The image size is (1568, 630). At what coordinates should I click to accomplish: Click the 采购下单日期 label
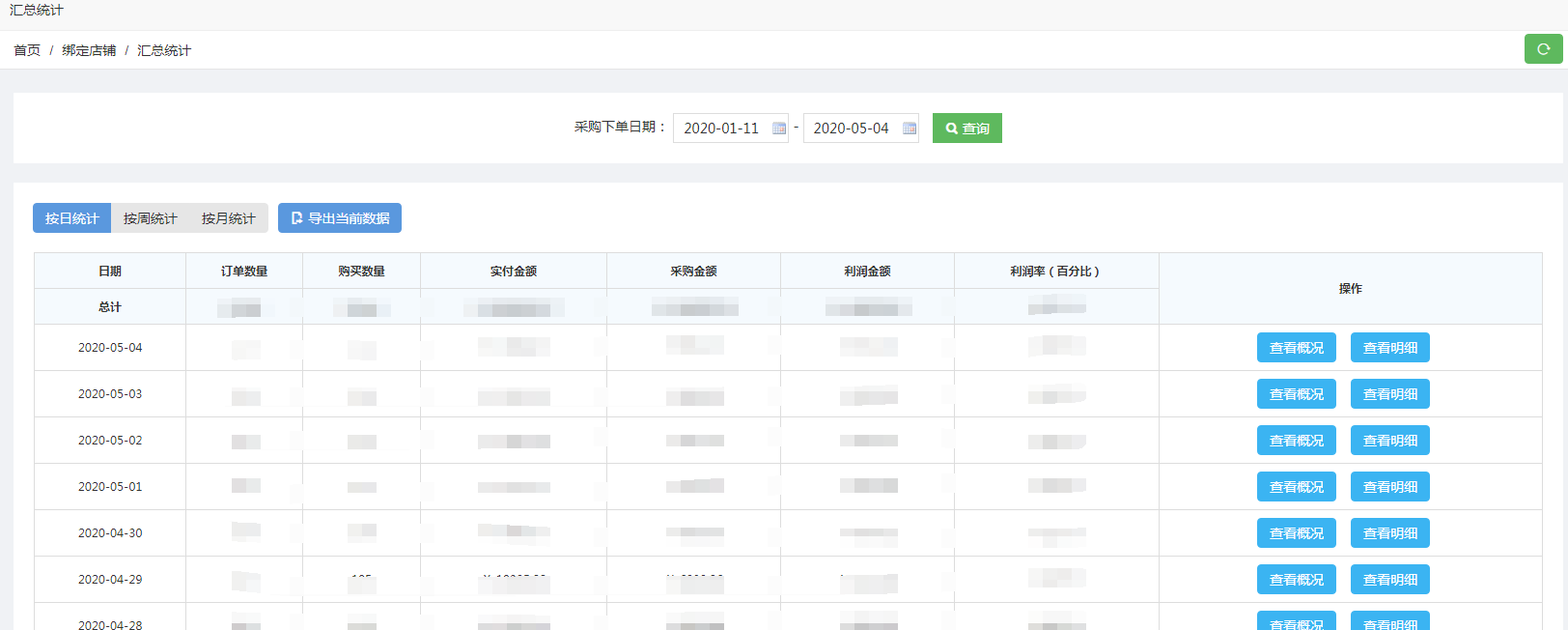click(620, 127)
